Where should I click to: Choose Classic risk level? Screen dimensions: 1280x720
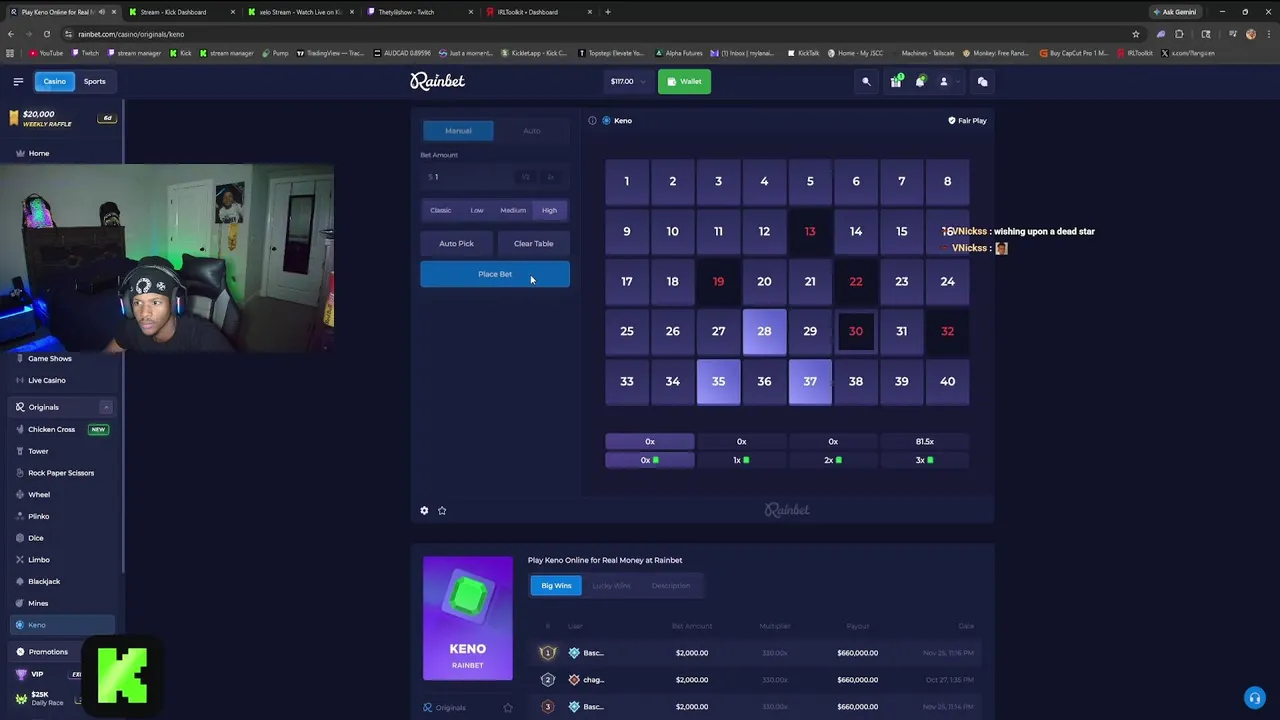click(441, 210)
